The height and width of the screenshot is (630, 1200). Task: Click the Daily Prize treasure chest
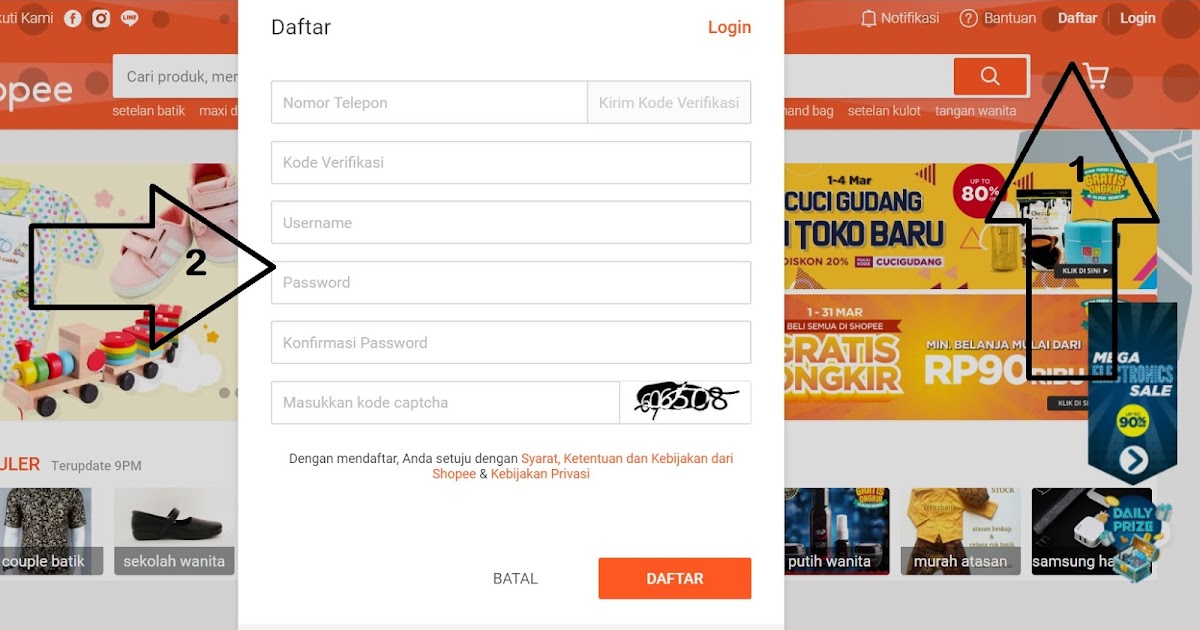click(1134, 538)
